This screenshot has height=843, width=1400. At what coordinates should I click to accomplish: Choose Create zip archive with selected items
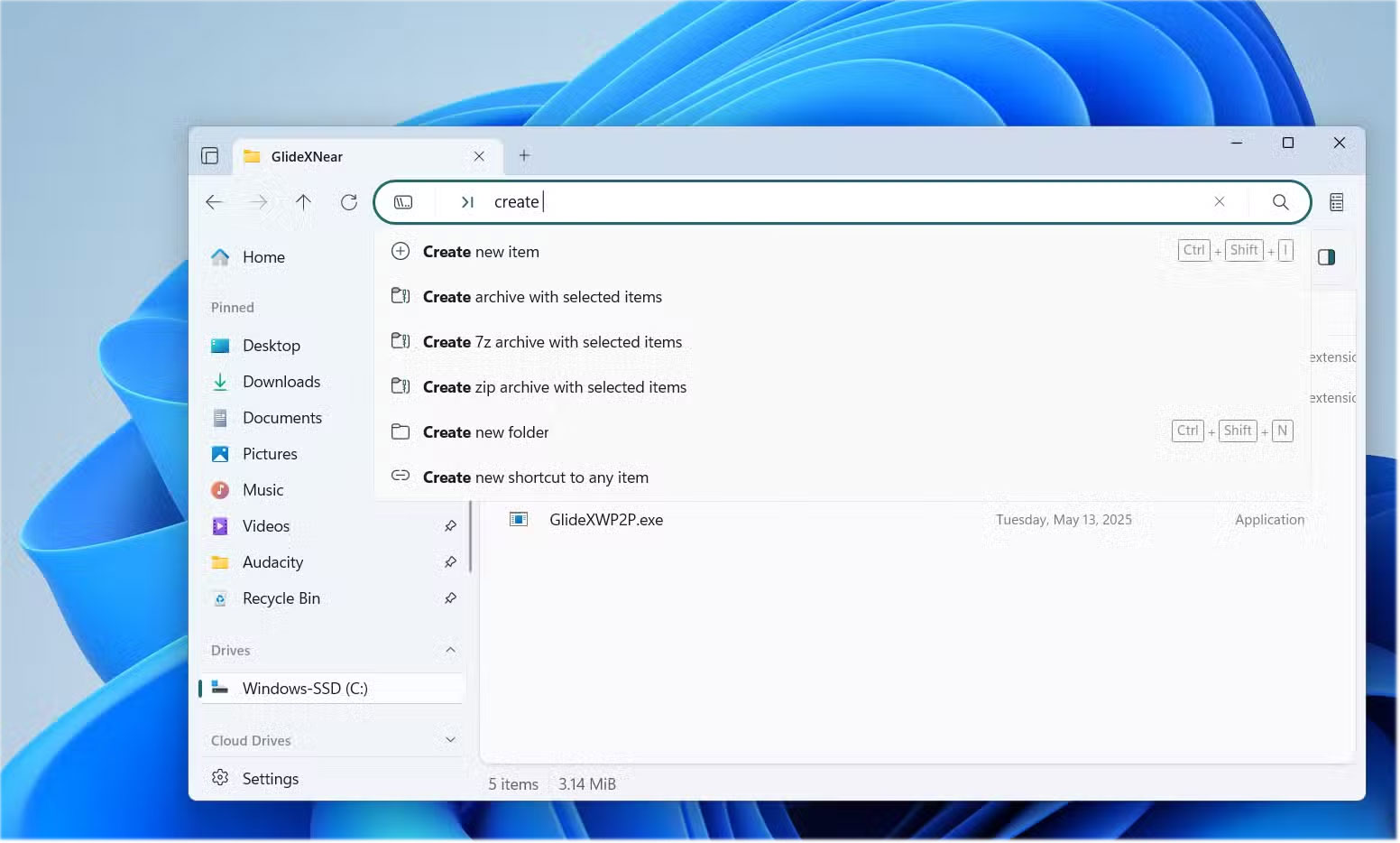click(x=554, y=386)
